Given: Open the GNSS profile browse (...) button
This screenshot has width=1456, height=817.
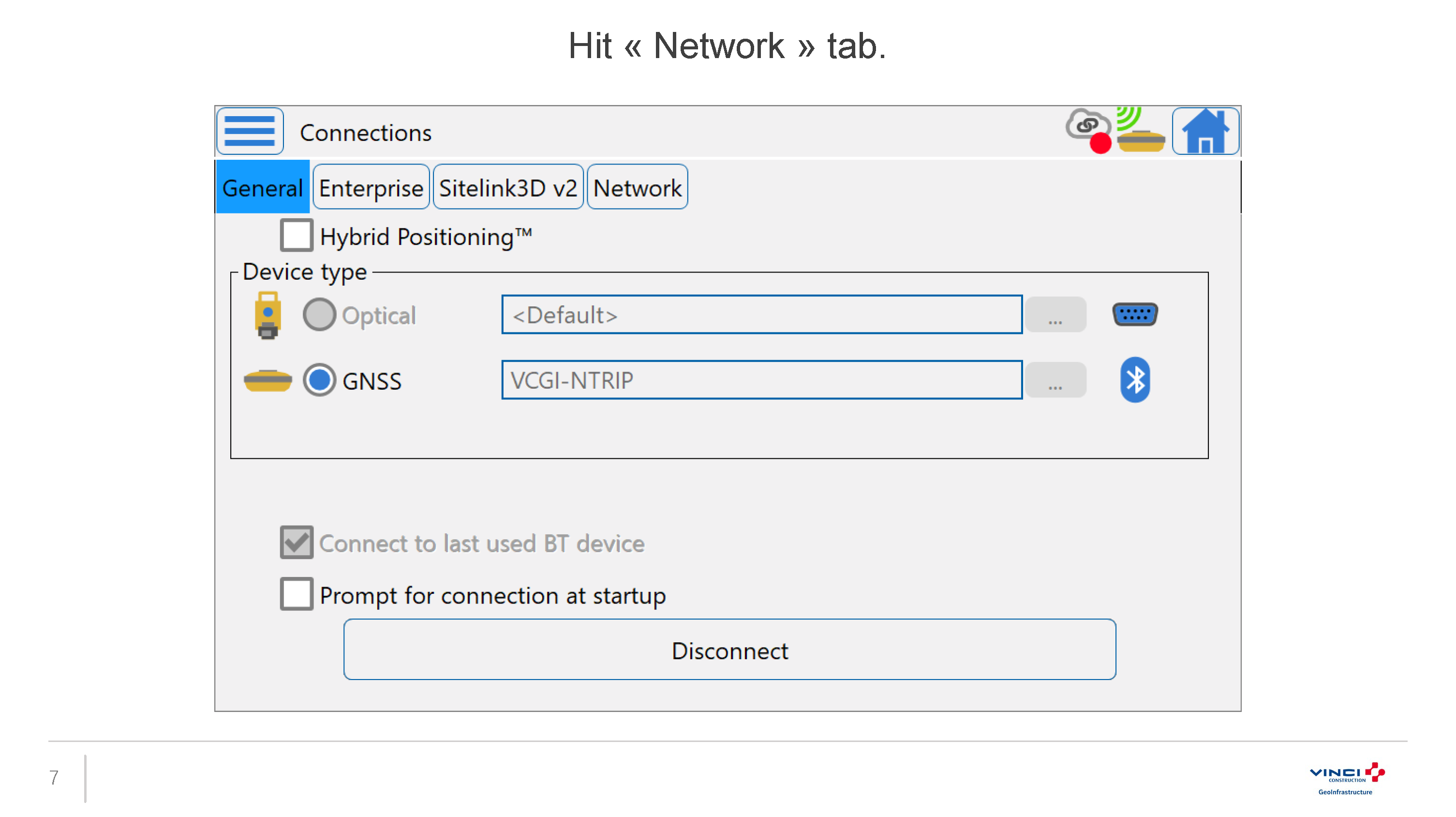Looking at the screenshot, I should tap(1055, 380).
